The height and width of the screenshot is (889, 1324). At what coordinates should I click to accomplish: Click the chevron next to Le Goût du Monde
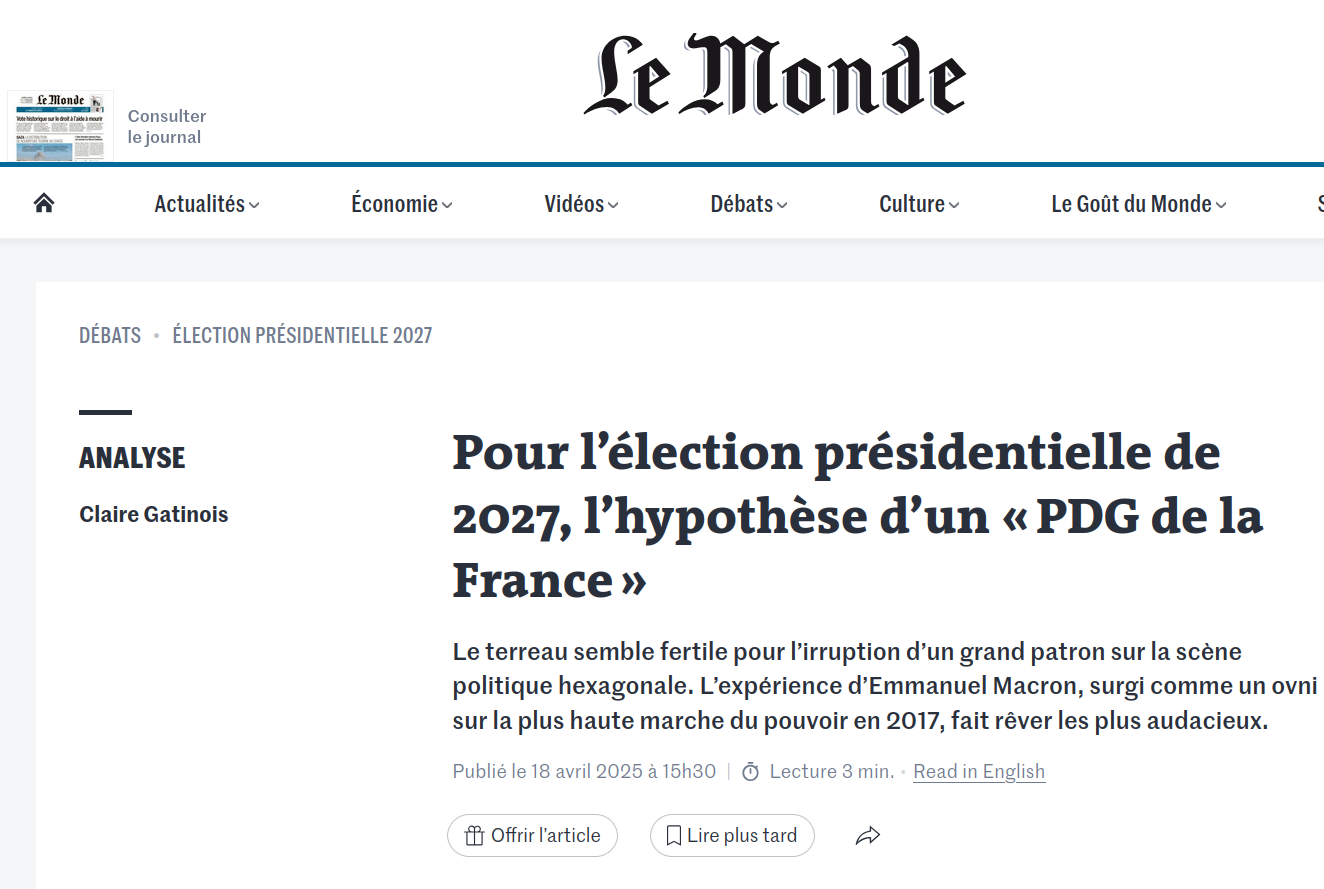(1221, 205)
